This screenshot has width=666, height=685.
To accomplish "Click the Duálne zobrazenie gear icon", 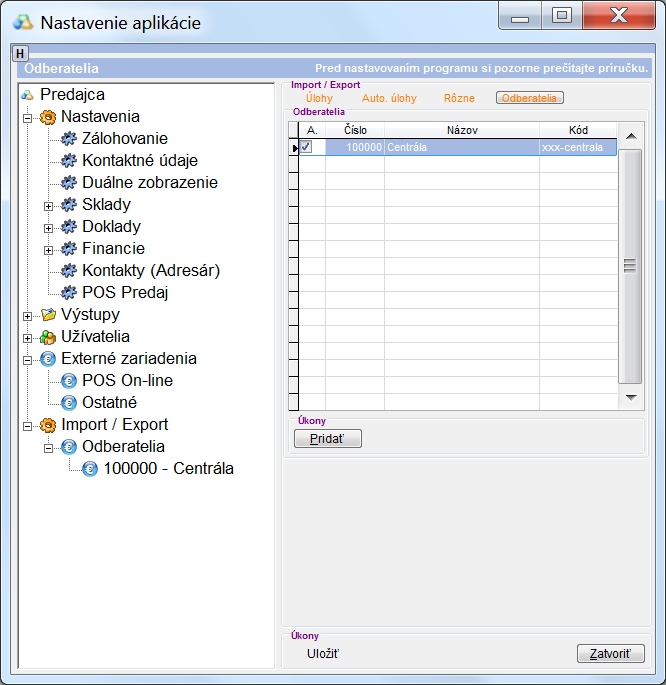I will click(x=69, y=183).
